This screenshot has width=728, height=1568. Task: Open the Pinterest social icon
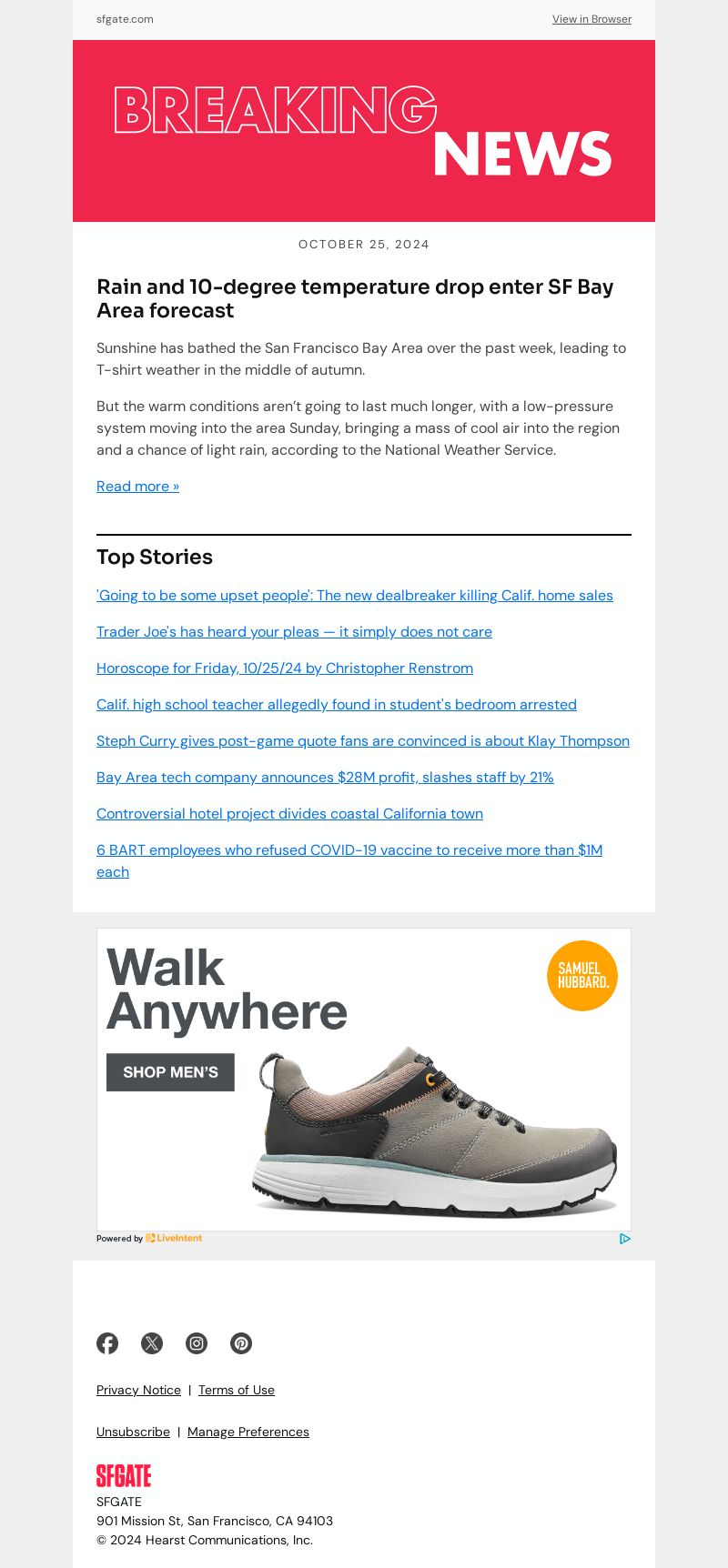[x=241, y=1343]
